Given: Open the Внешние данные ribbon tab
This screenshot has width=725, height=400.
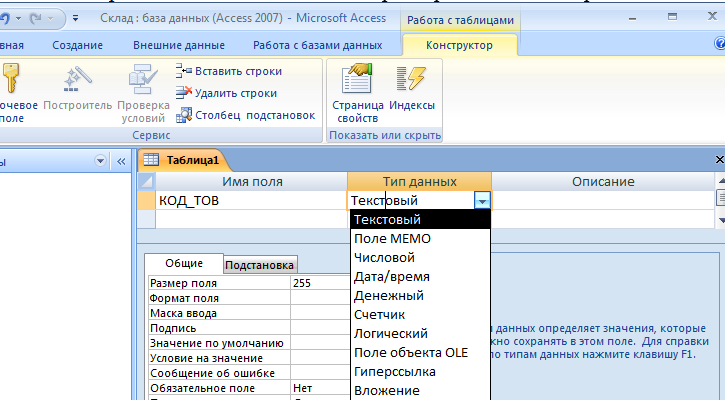Looking at the screenshot, I should coord(179,45).
